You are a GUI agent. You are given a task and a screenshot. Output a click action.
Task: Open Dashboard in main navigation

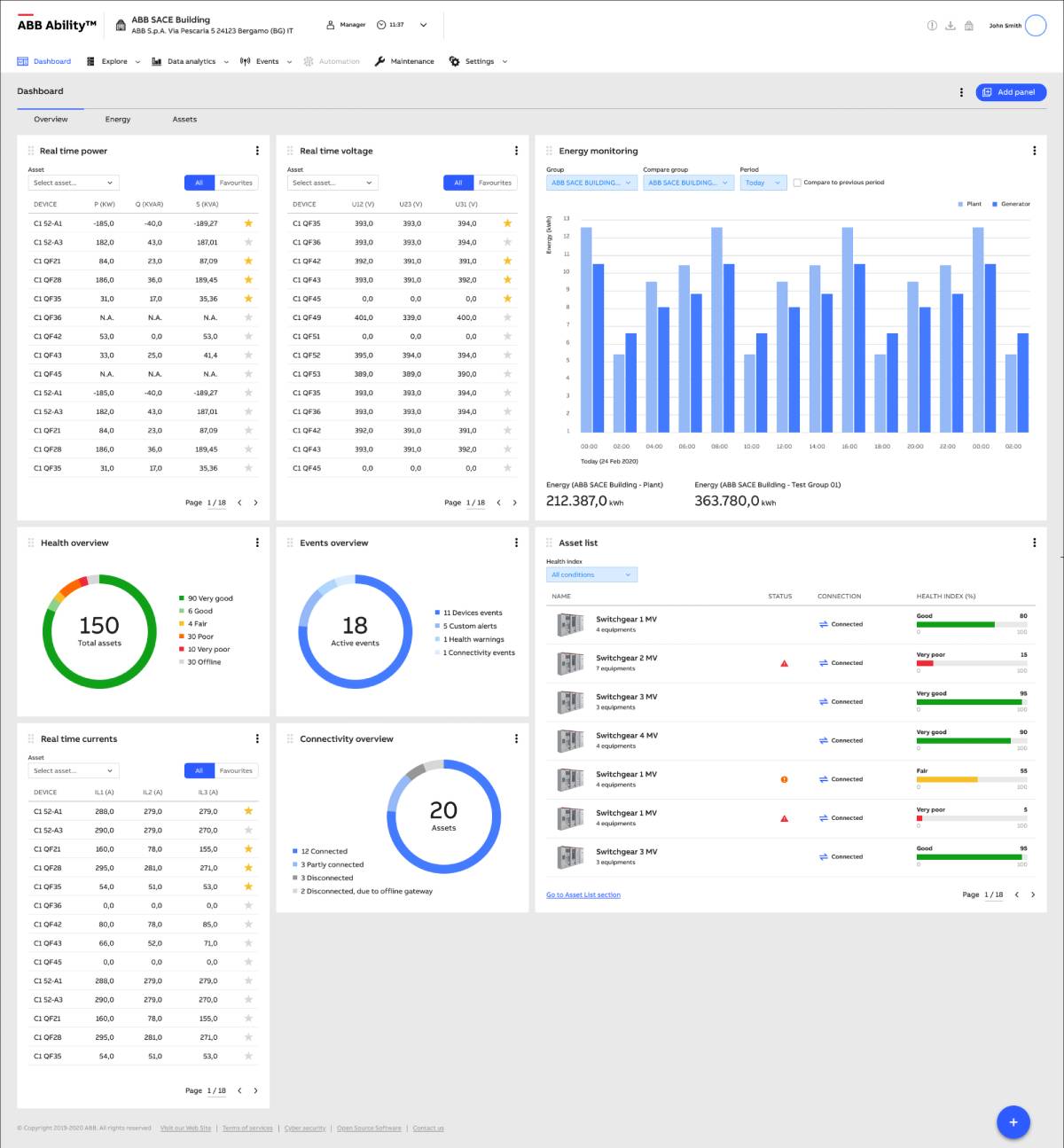pyautogui.click(x=44, y=61)
